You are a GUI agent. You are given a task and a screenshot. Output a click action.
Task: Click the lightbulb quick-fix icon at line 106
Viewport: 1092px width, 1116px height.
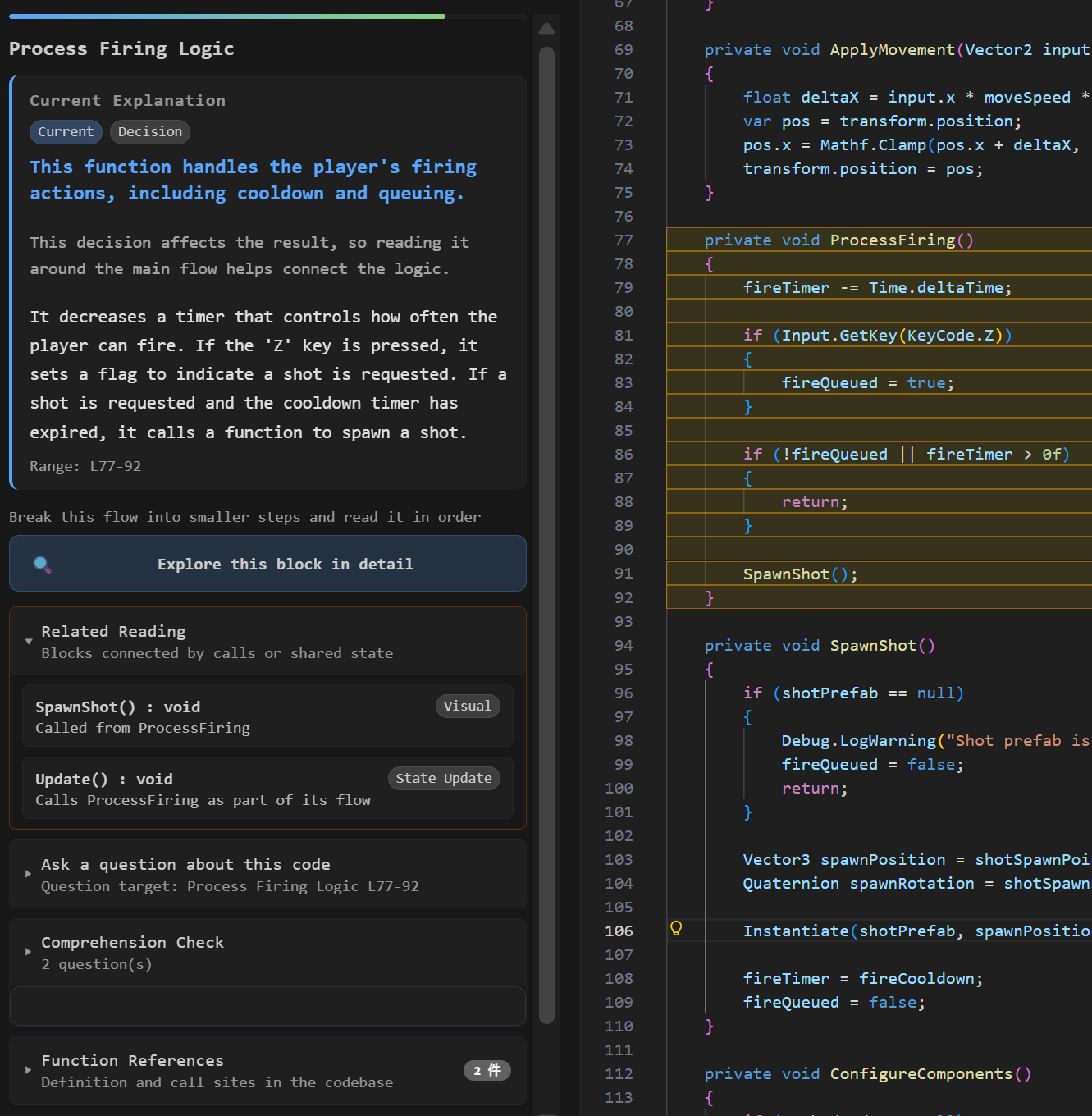tap(676, 928)
